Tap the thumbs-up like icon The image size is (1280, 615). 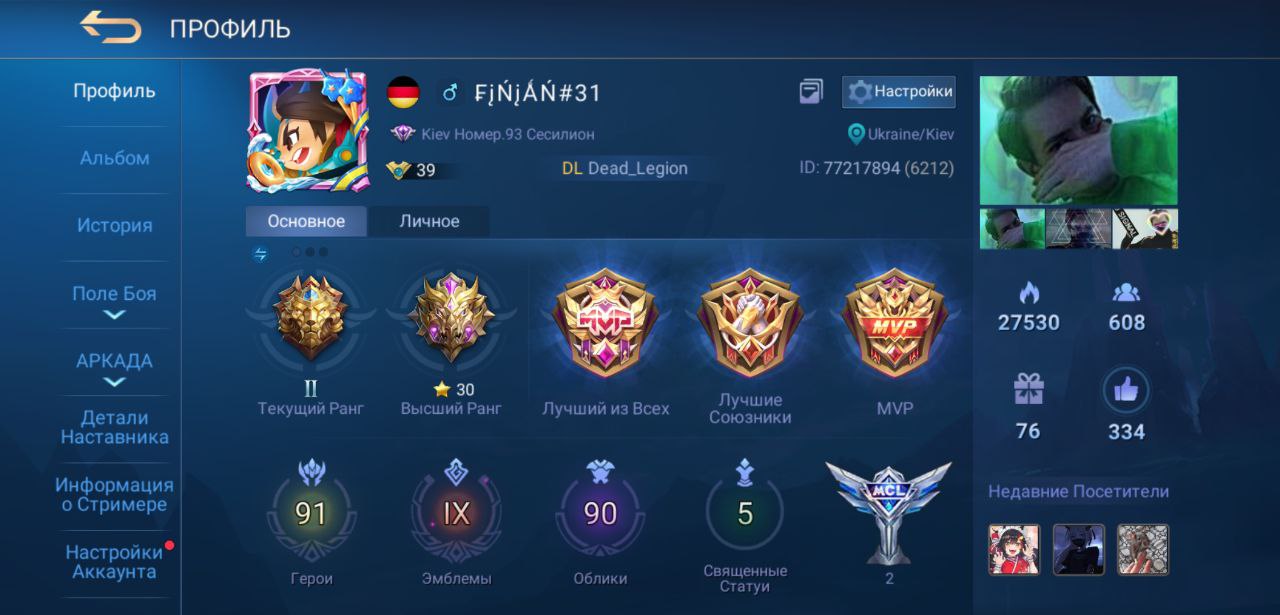click(x=1126, y=390)
